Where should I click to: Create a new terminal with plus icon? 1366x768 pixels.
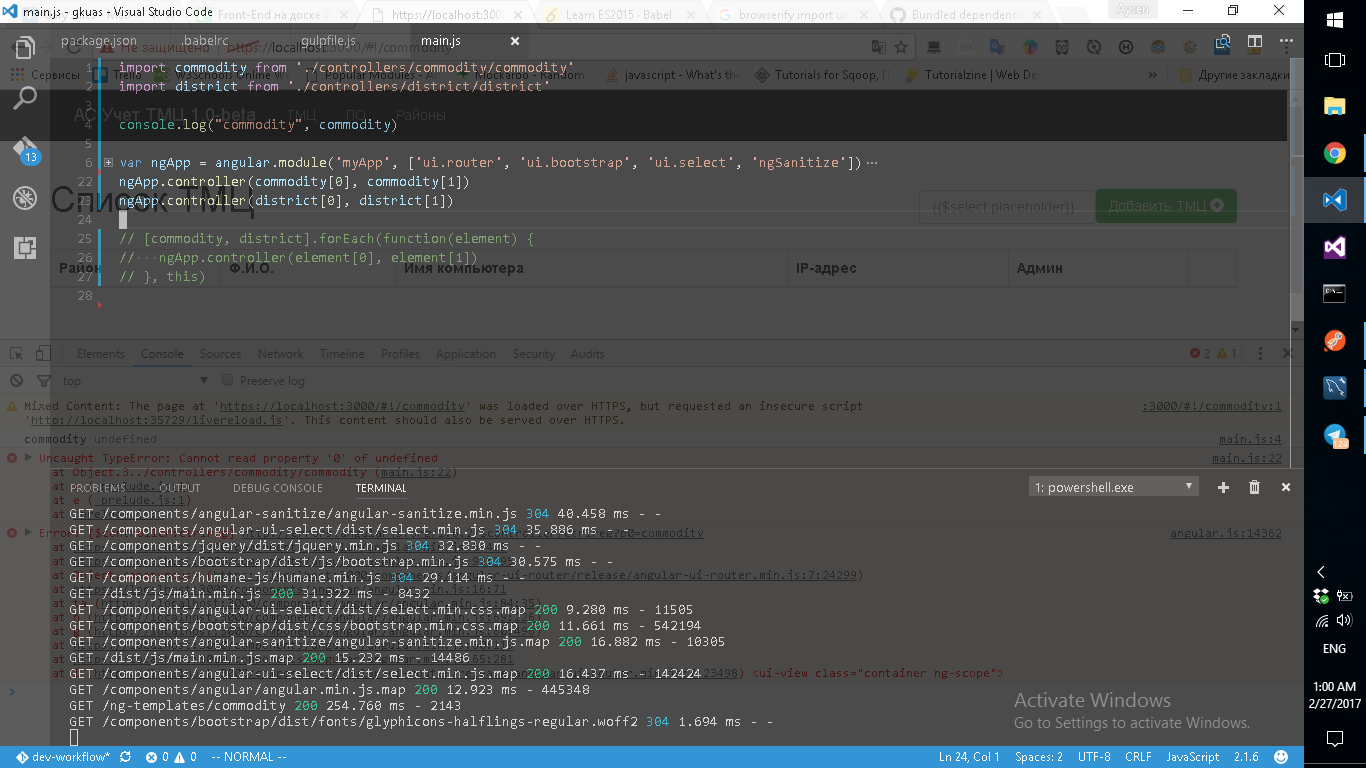click(x=1223, y=487)
